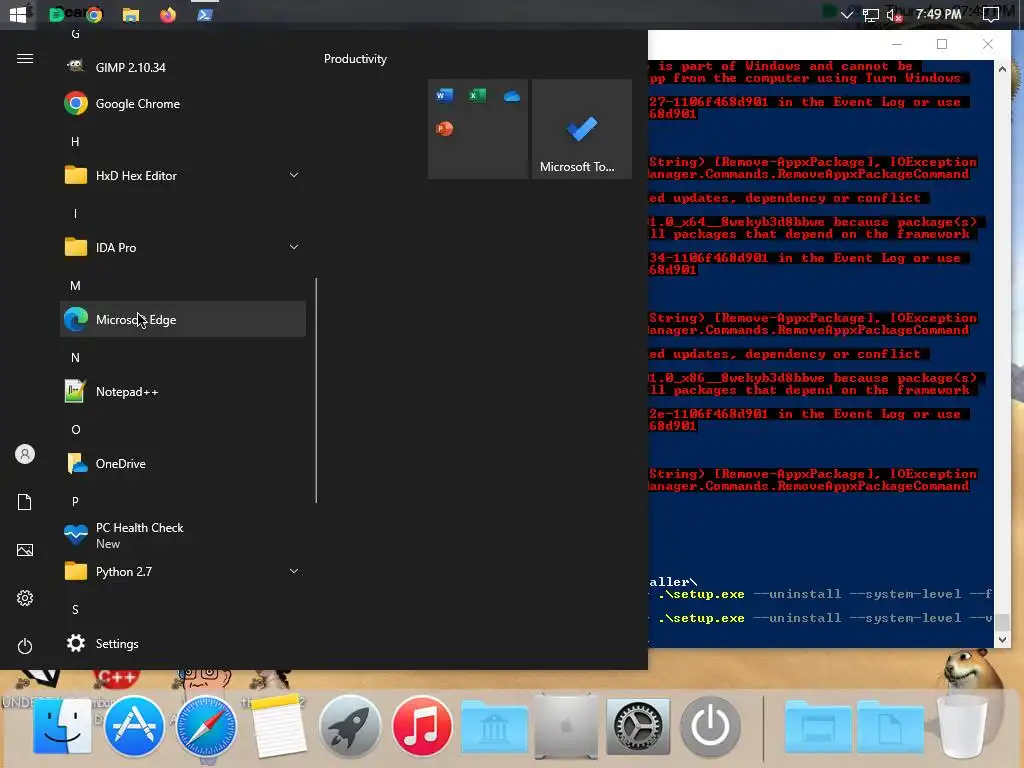Launch Google Chrome from the app list

pyautogui.click(x=183, y=103)
